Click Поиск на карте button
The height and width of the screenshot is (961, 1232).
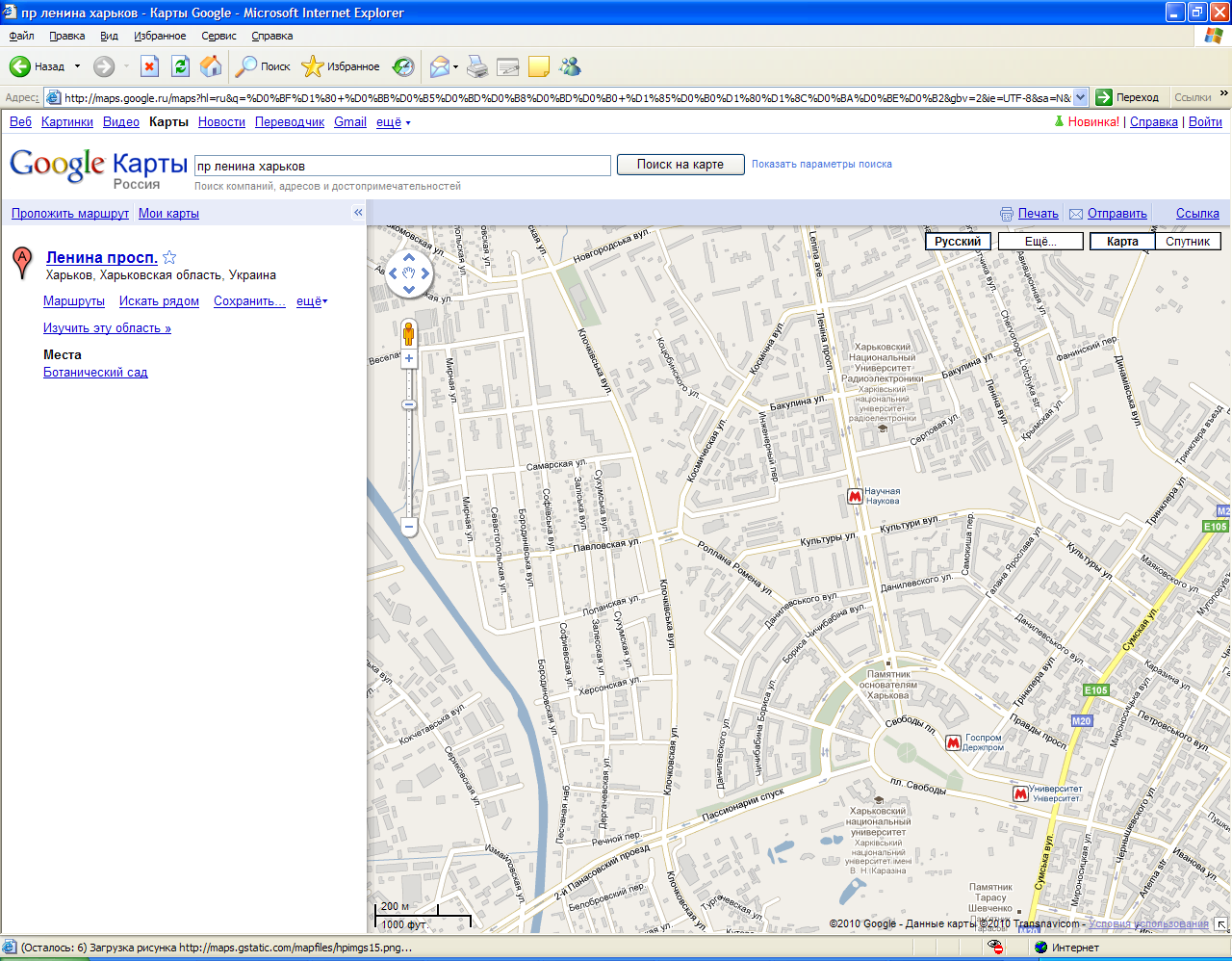pyautogui.click(x=680, y=165)
